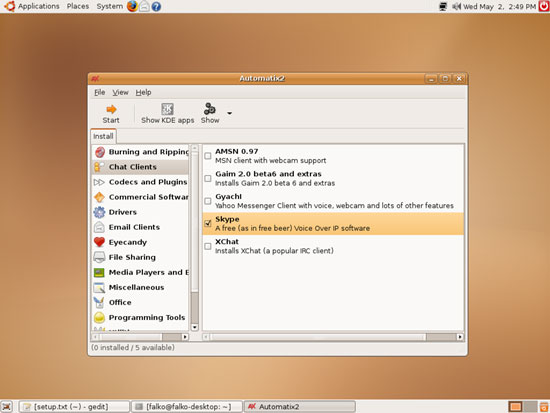Click the Email Clients envelope icon
The image size is (550, 413).
(x=99, y=227)
